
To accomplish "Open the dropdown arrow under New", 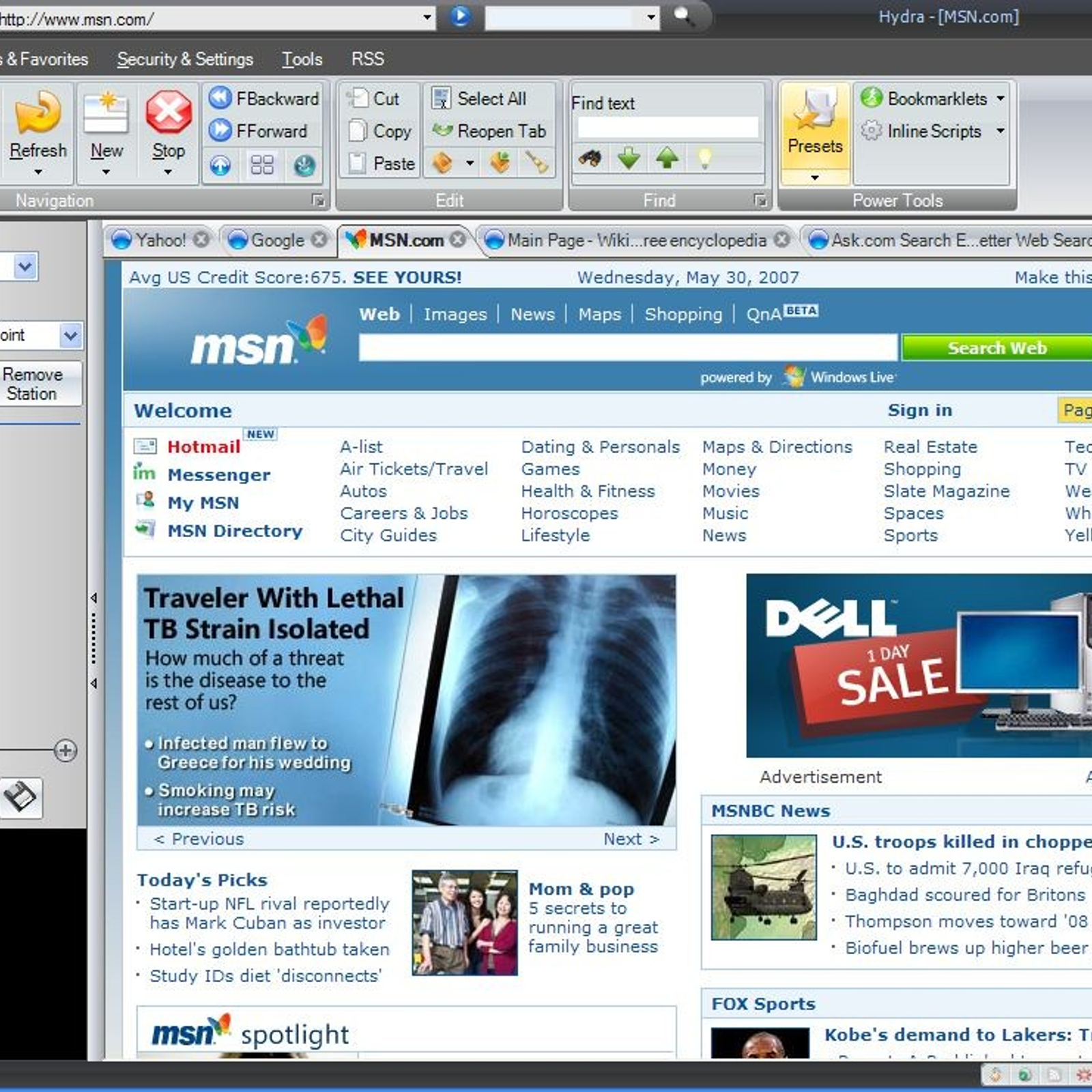I will pyautogui.click(x=106, y=172).
